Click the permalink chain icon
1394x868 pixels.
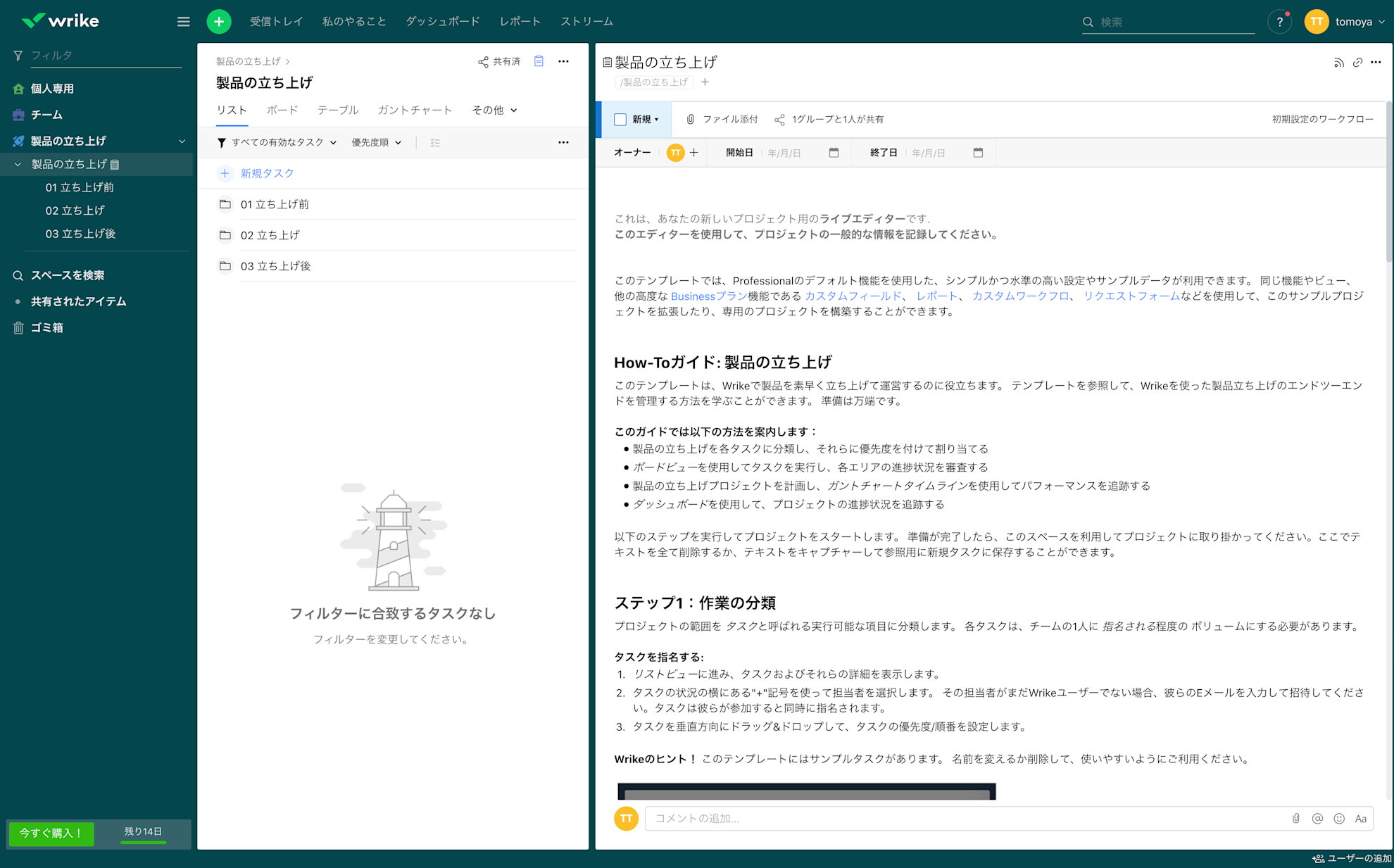pyautogui.click(x=1357, y=63)
